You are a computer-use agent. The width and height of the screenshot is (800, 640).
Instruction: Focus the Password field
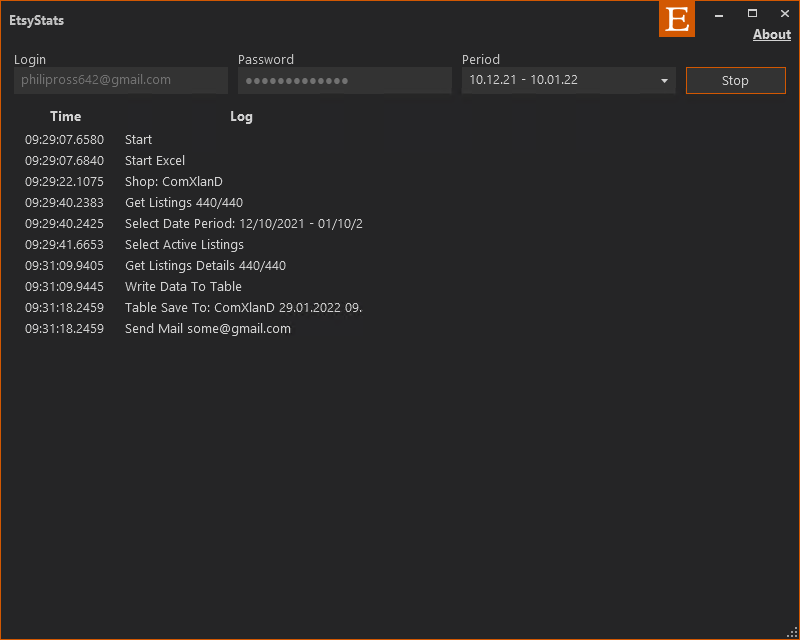pos(344,81)
